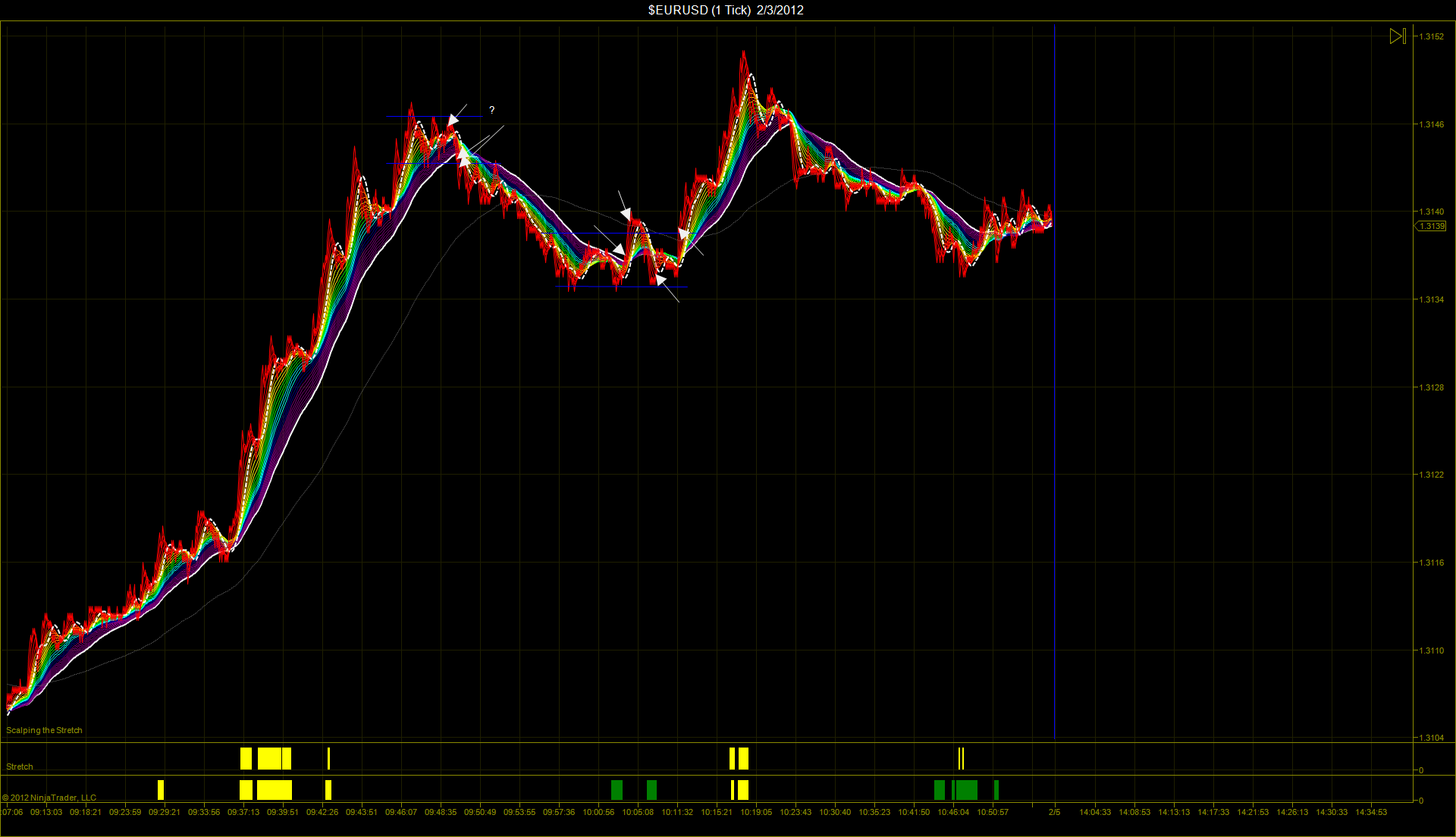Click the NinjaTrader copyright text
The image size is (1456, 837).
coord(49,798)
